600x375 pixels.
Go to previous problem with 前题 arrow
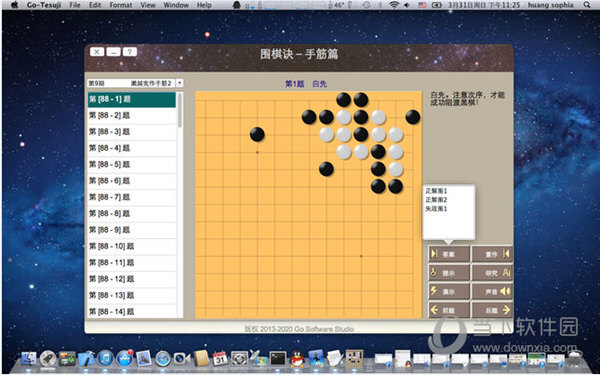pyautogui.click(x=449, y=310)
